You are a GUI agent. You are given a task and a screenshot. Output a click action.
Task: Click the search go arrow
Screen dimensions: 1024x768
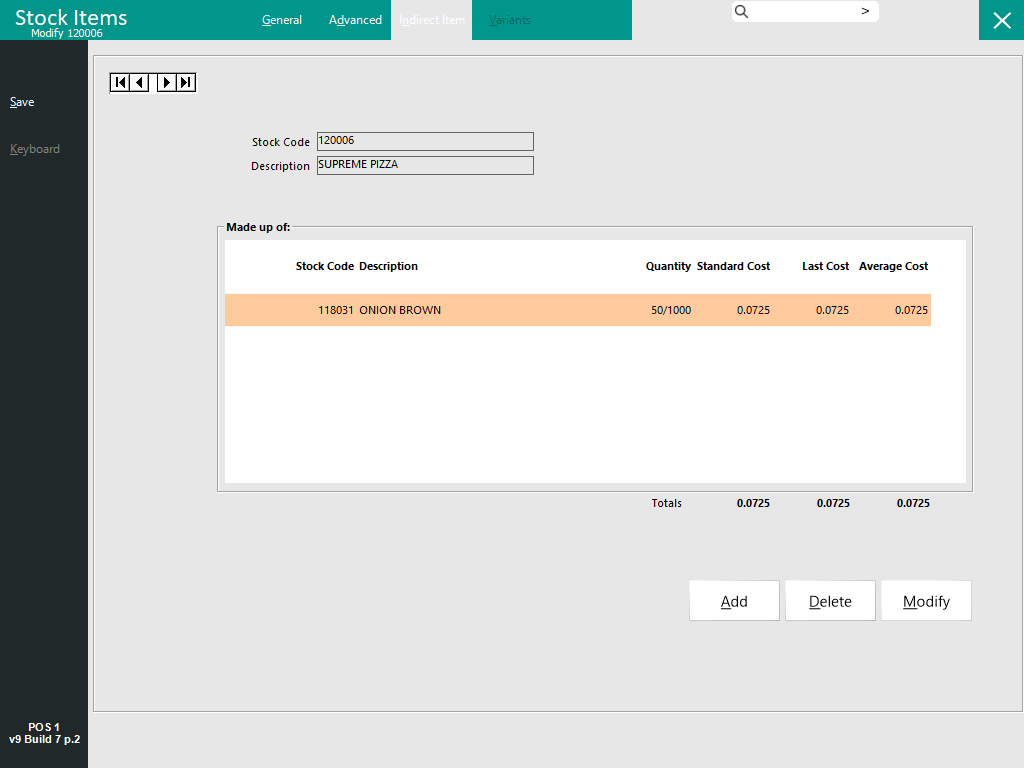coord(865,11)
